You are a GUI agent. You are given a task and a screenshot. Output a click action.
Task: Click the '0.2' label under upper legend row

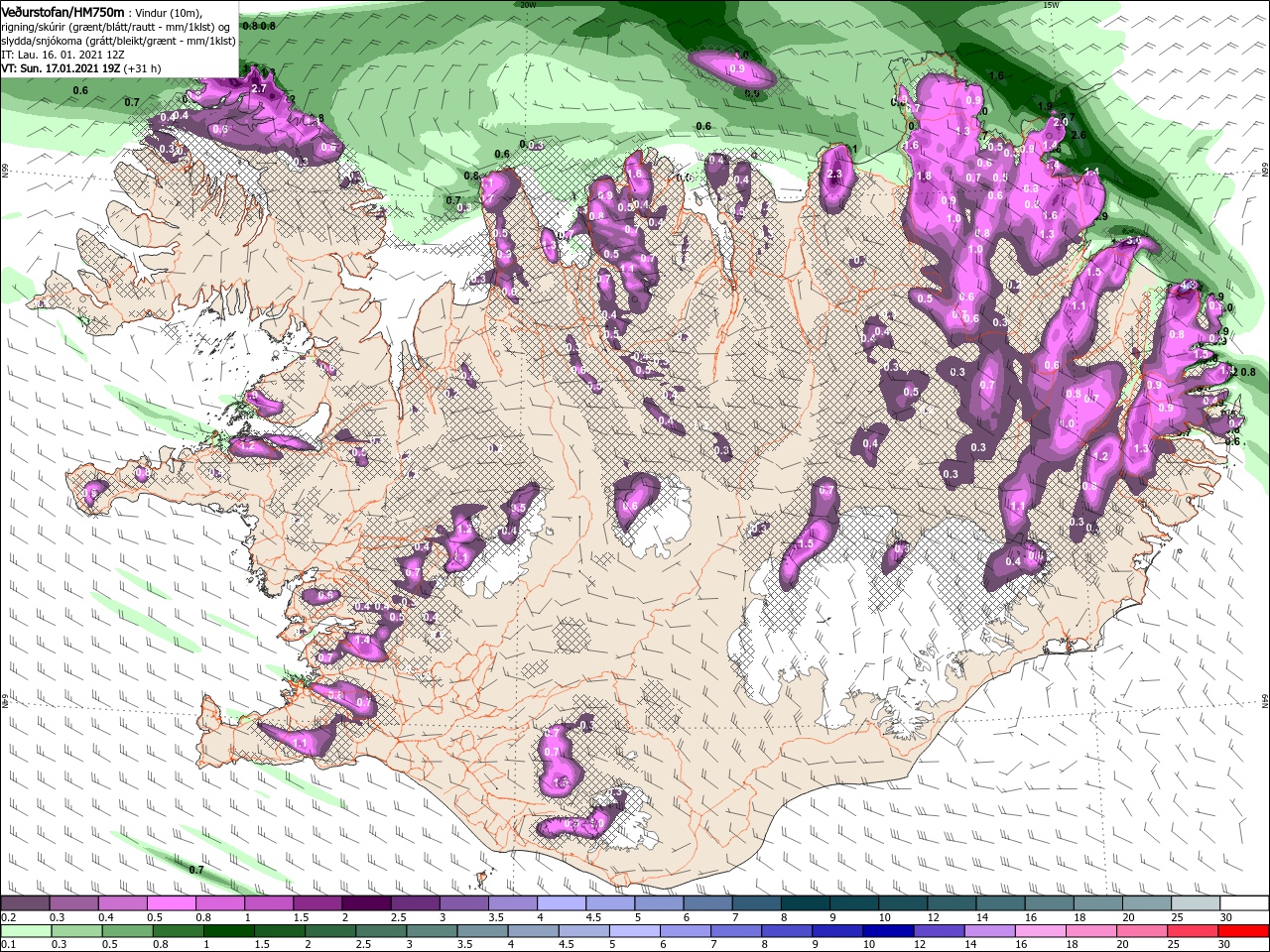click(x=8, y=917)
